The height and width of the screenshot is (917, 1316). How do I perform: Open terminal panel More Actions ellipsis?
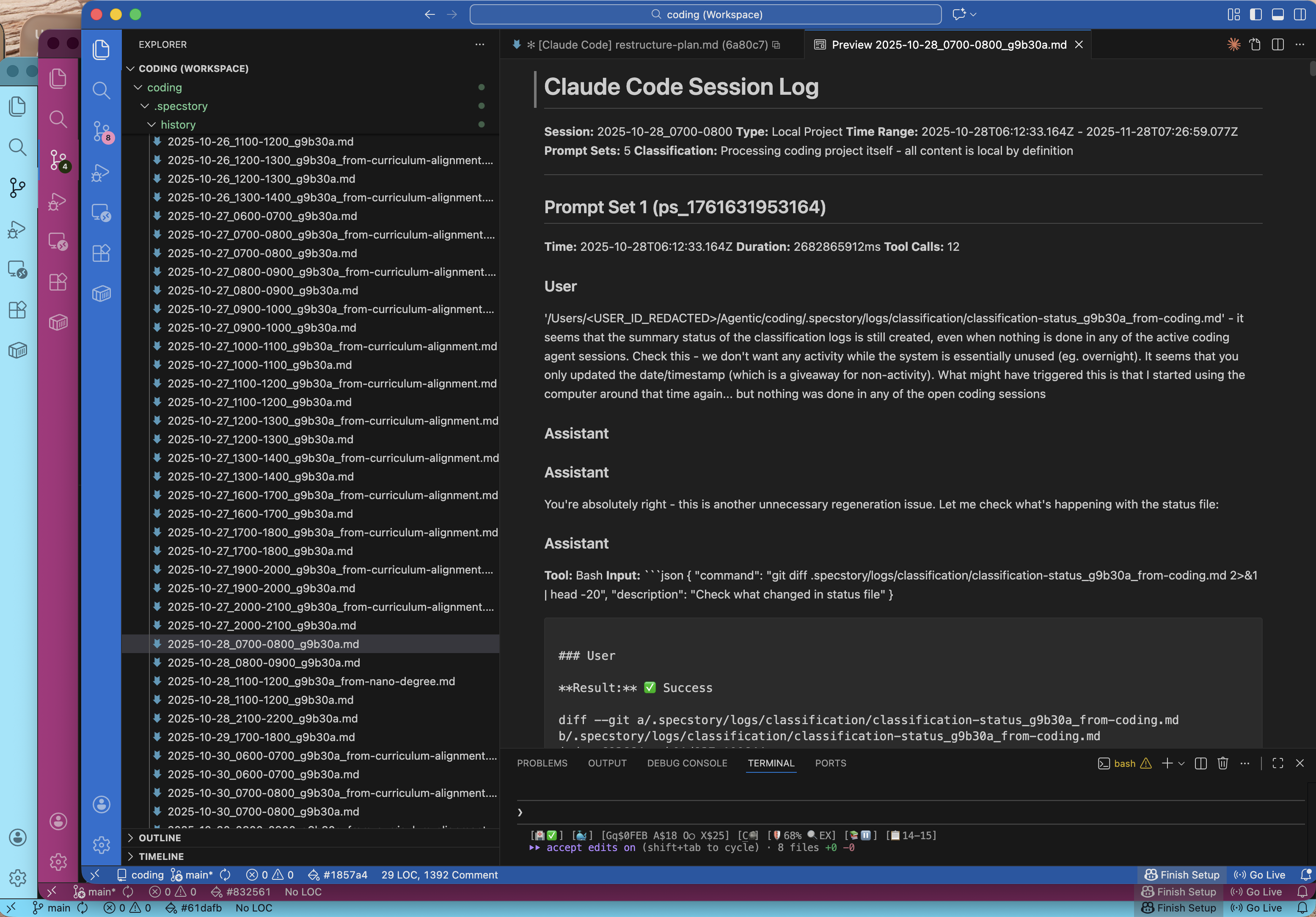pos(1244,763)
